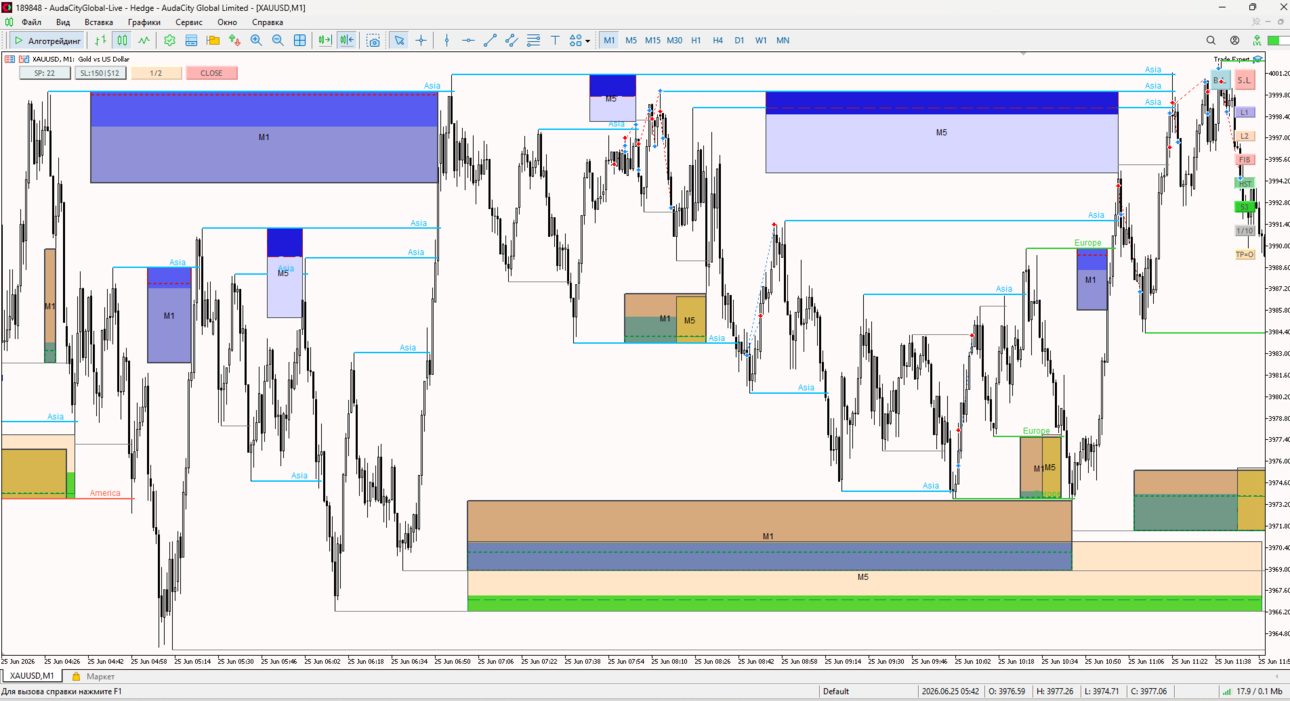Viewport: 1290px width, 701px height.
Task: Select the XAUUSD,M1 chart tab
Action: (32, 676)
